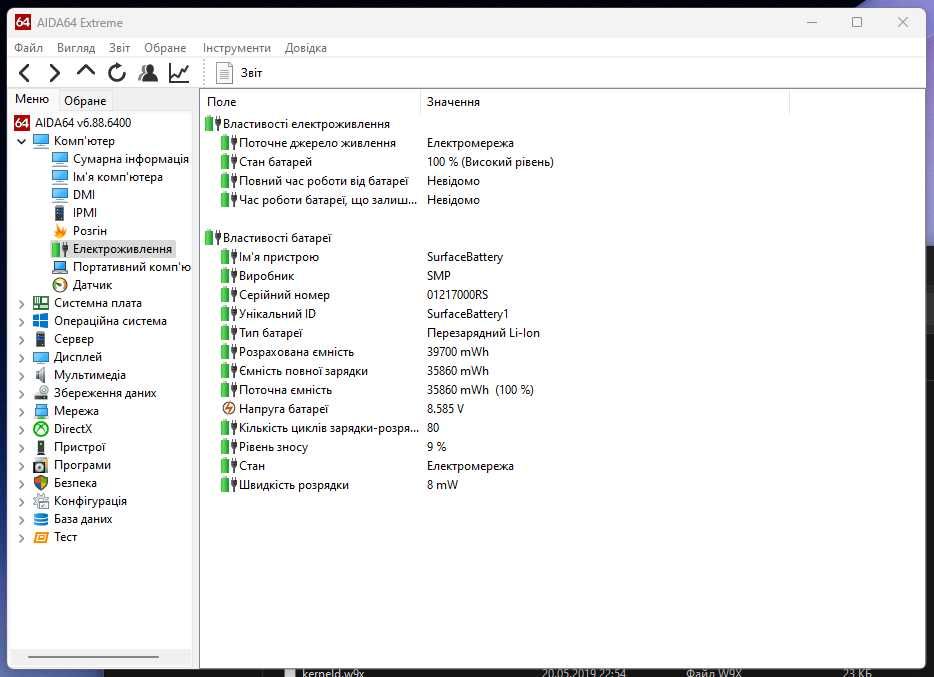
Task: Select the Сумарна інформація monitor icon
Action: pos(60,158)
